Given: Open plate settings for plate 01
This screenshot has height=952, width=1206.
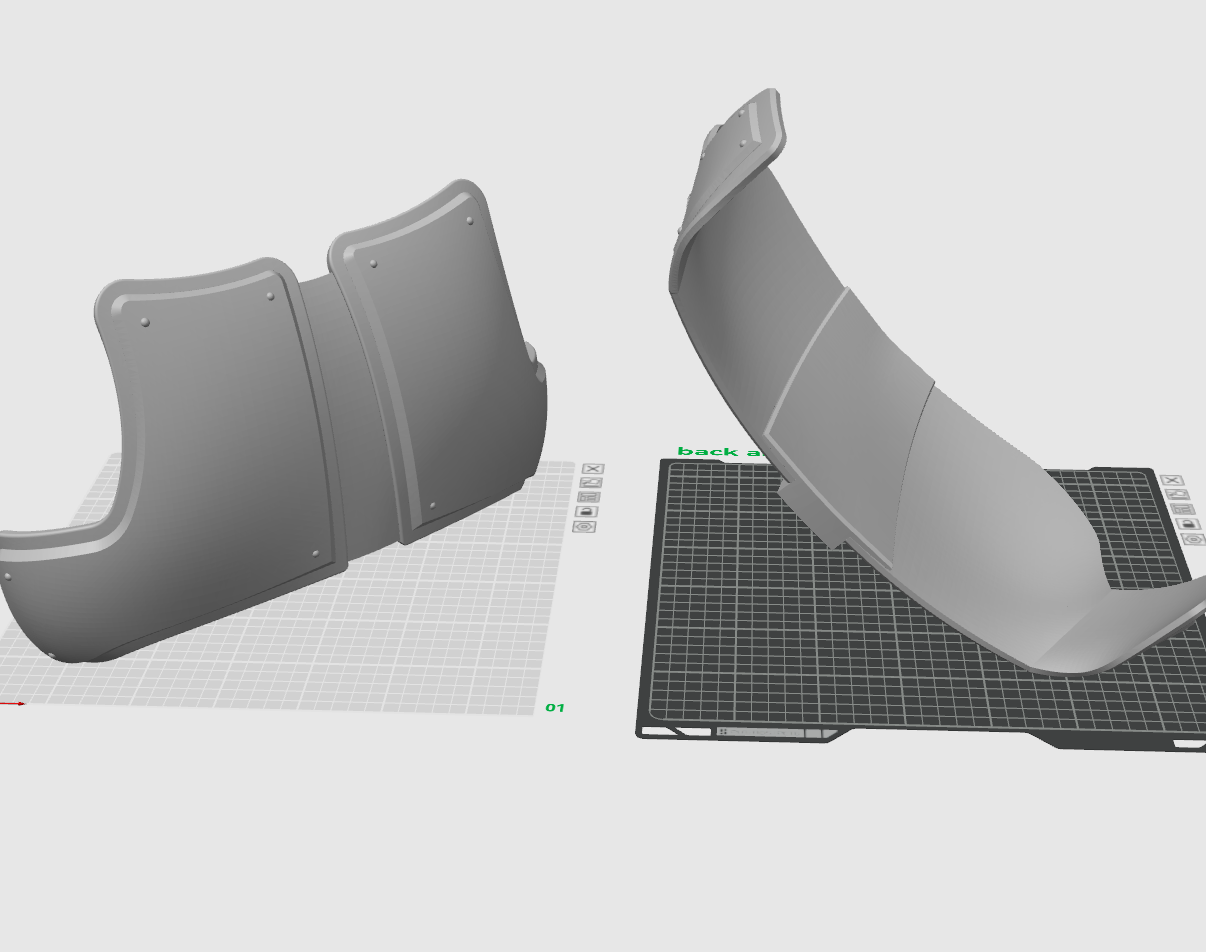Looking at the screenshot, I should (x=584, y=527).
